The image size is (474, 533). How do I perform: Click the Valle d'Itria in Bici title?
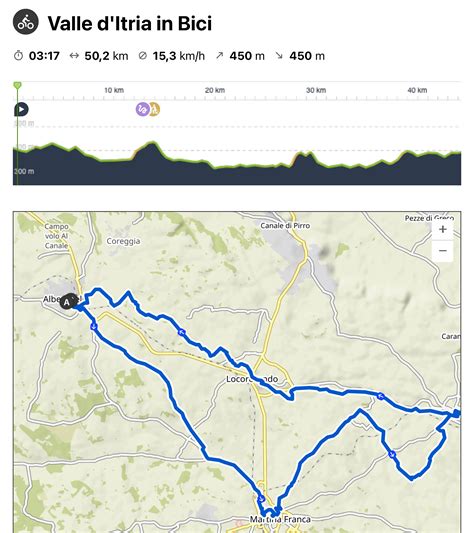tap(130, 23)
